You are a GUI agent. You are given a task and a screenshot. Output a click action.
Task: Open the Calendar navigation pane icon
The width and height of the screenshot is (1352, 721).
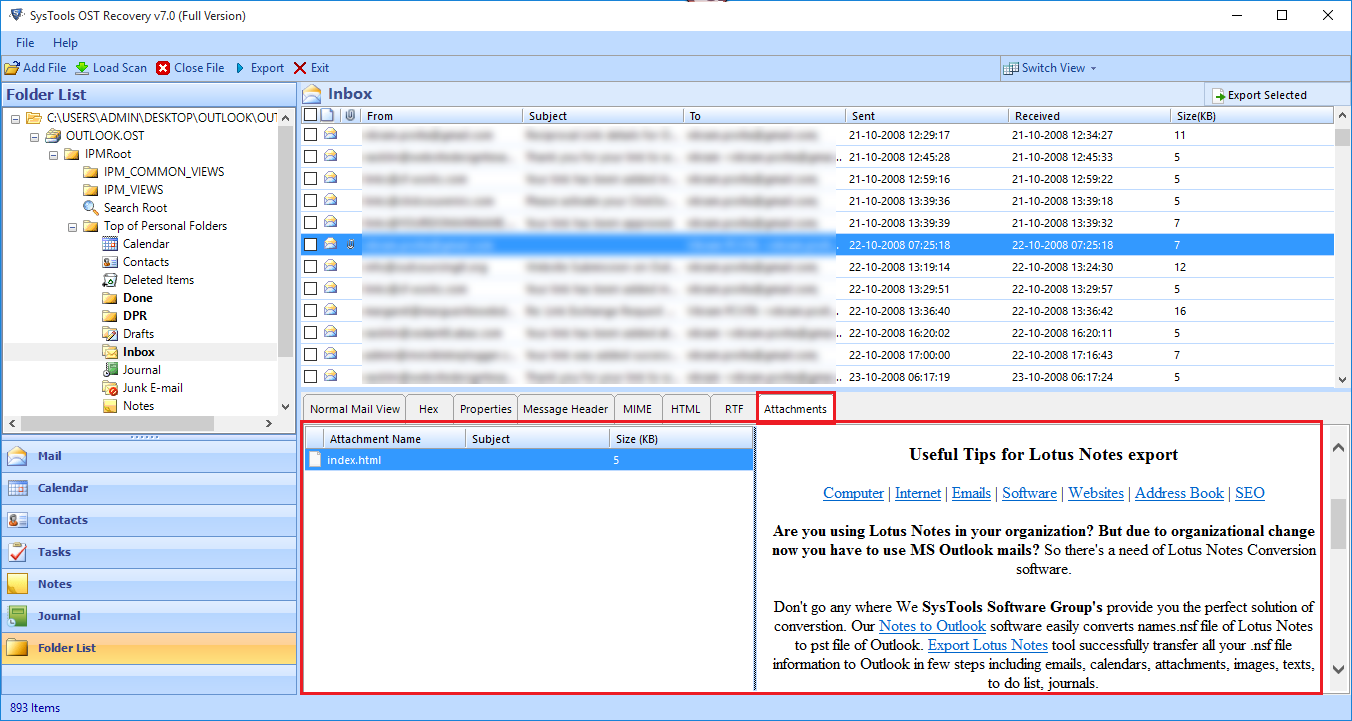click(17, 488)
